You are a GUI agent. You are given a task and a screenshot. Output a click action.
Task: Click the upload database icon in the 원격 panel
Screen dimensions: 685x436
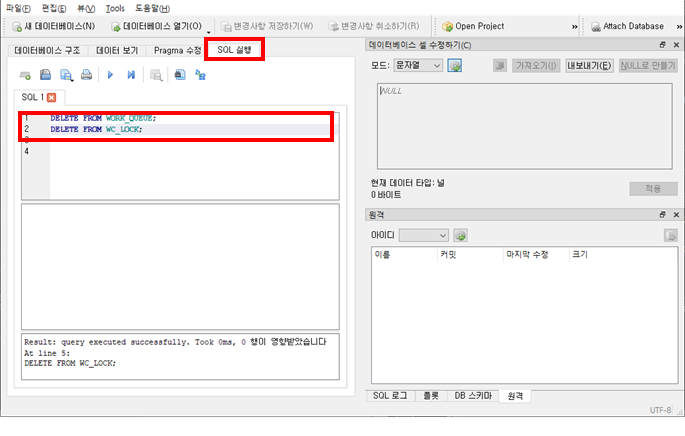tap(671, 235)
